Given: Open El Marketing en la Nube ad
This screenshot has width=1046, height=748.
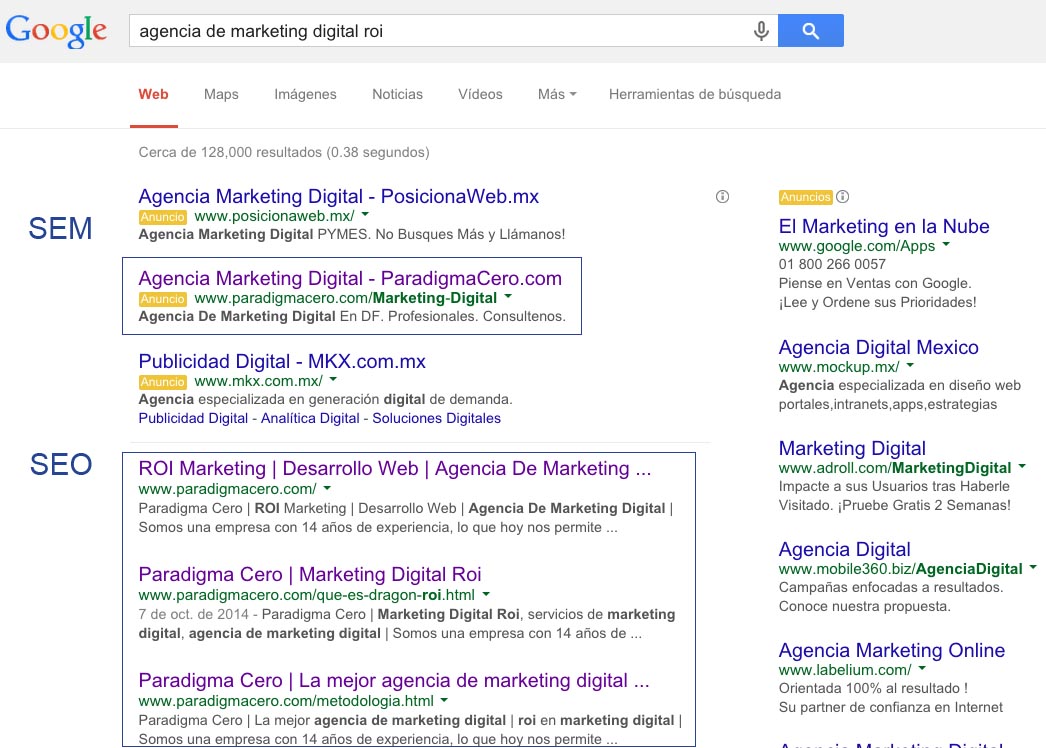Looking at the screenshot, I should click(883, 226).
